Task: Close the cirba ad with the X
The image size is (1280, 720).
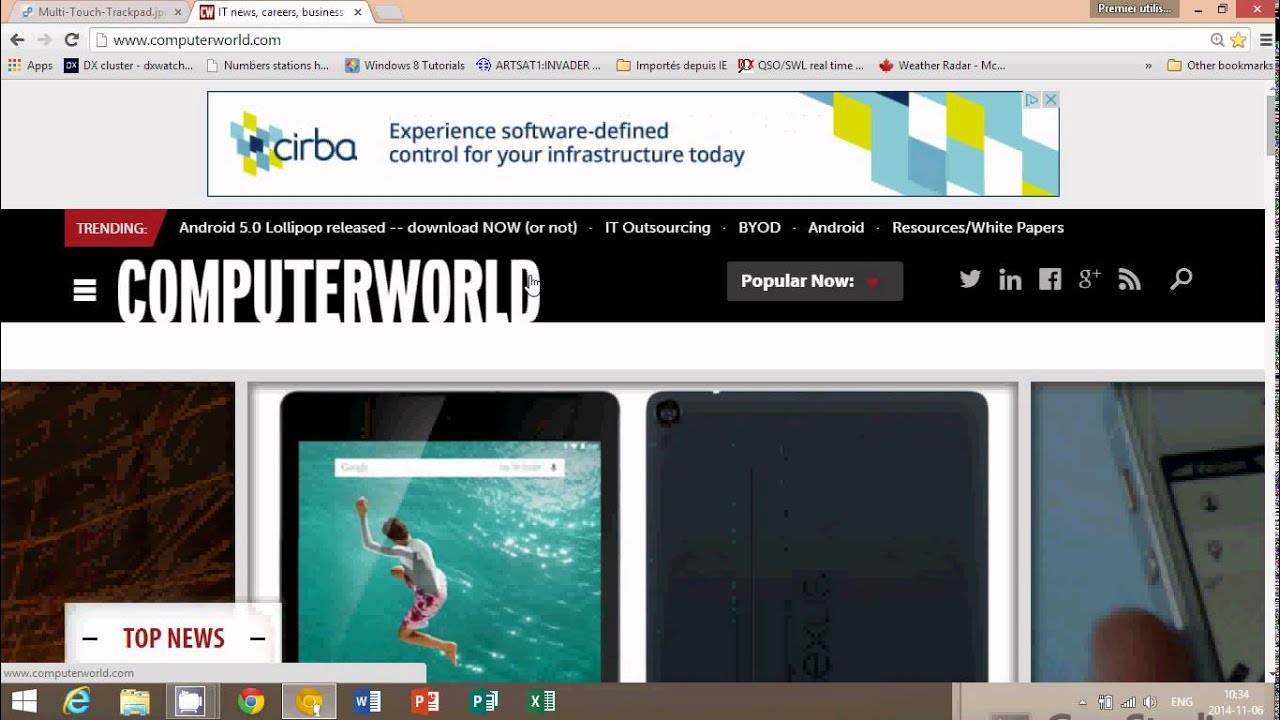Action: (1050, 100)
